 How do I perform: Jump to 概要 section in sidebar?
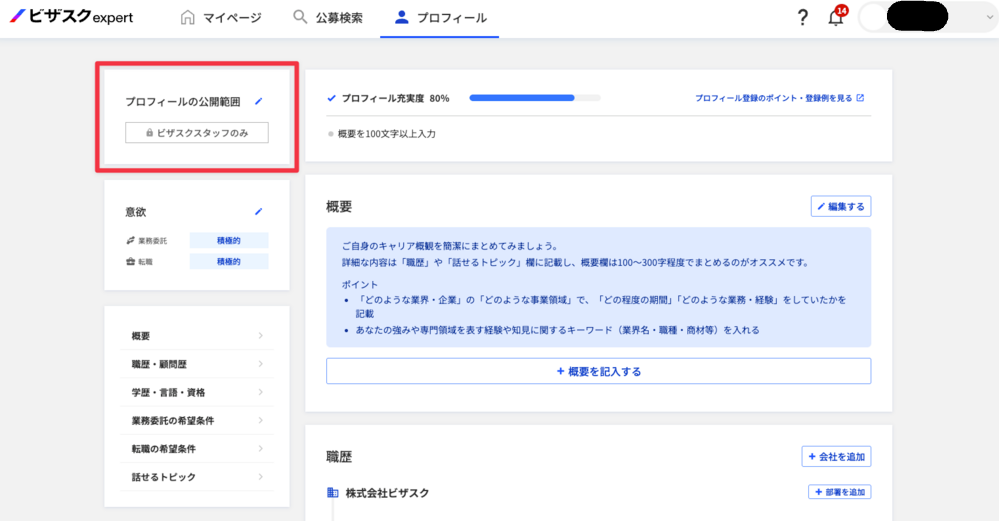pyautogui.click(x=197, y=336)
